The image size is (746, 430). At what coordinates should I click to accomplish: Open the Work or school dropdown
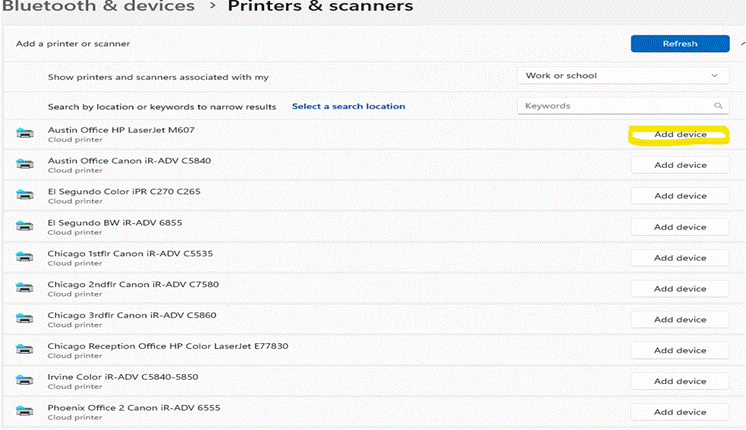(x=623, y=76)
